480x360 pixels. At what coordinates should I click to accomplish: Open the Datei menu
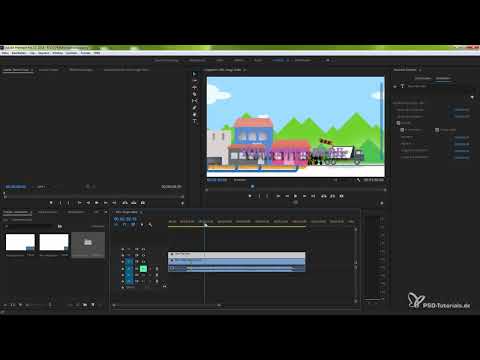pos(5,53)
